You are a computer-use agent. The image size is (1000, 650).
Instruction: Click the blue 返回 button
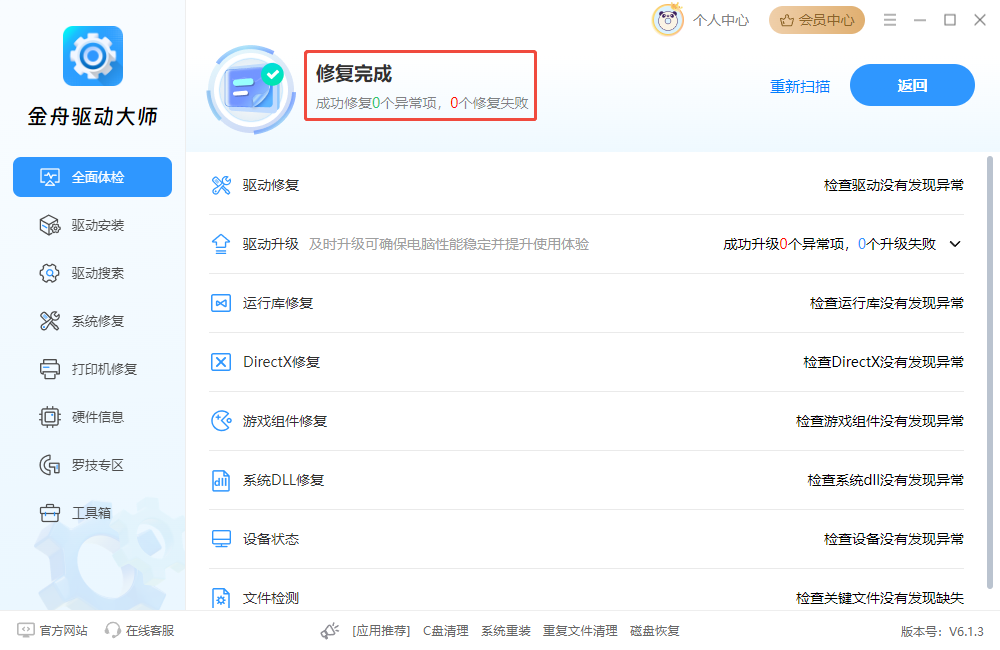pyautogui.click(x=912, y=85)
